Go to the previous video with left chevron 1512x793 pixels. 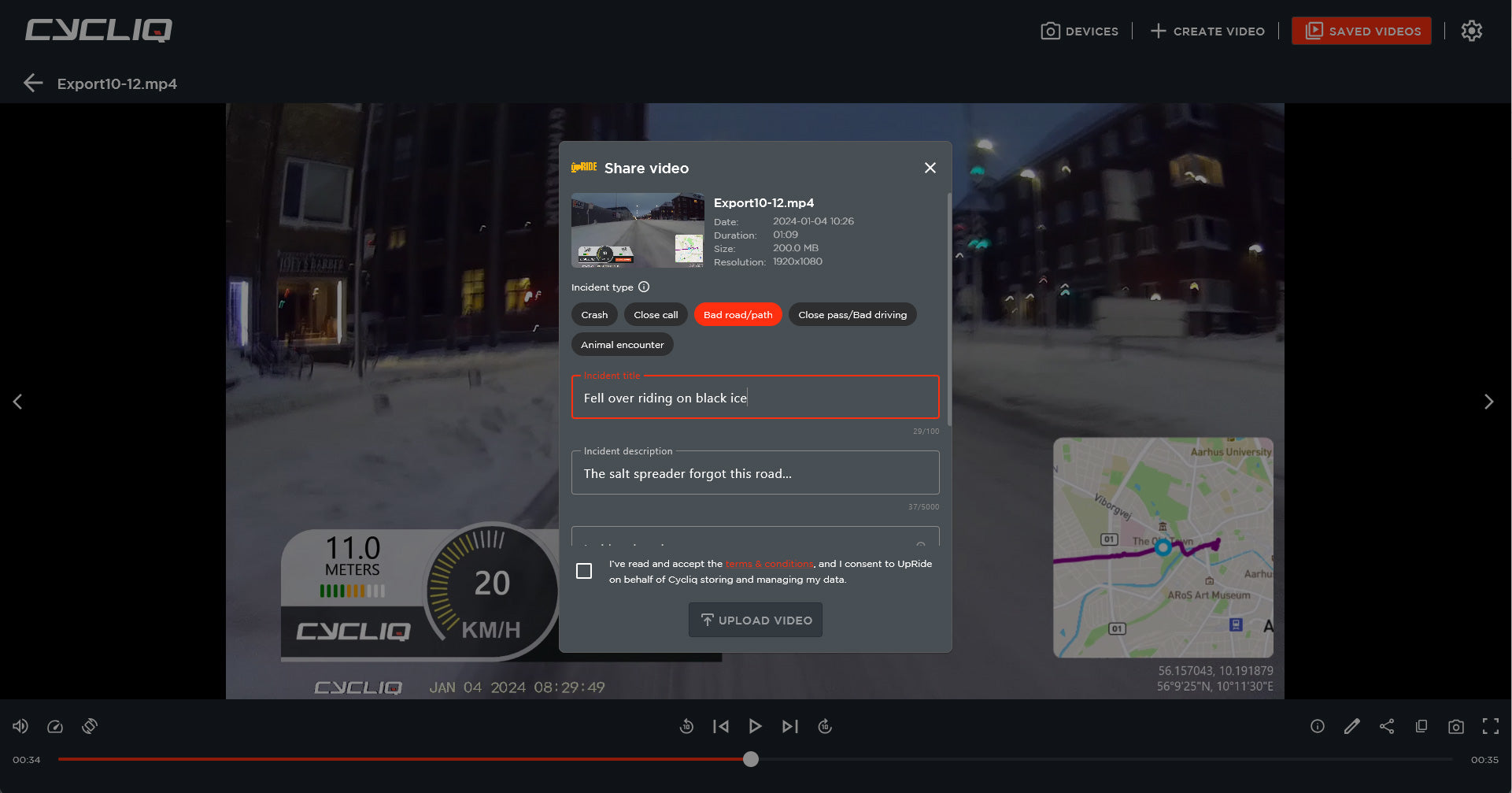coord(17,402)
